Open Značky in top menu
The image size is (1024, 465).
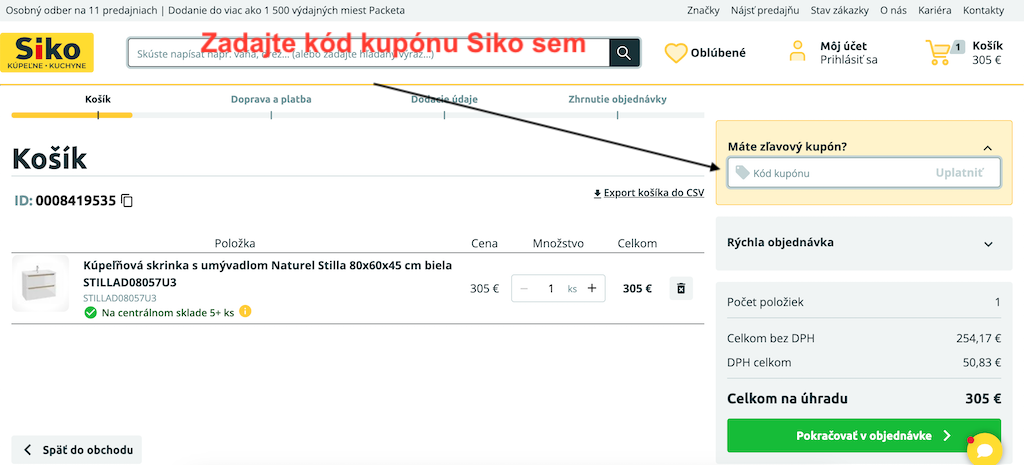click(703, 10)
